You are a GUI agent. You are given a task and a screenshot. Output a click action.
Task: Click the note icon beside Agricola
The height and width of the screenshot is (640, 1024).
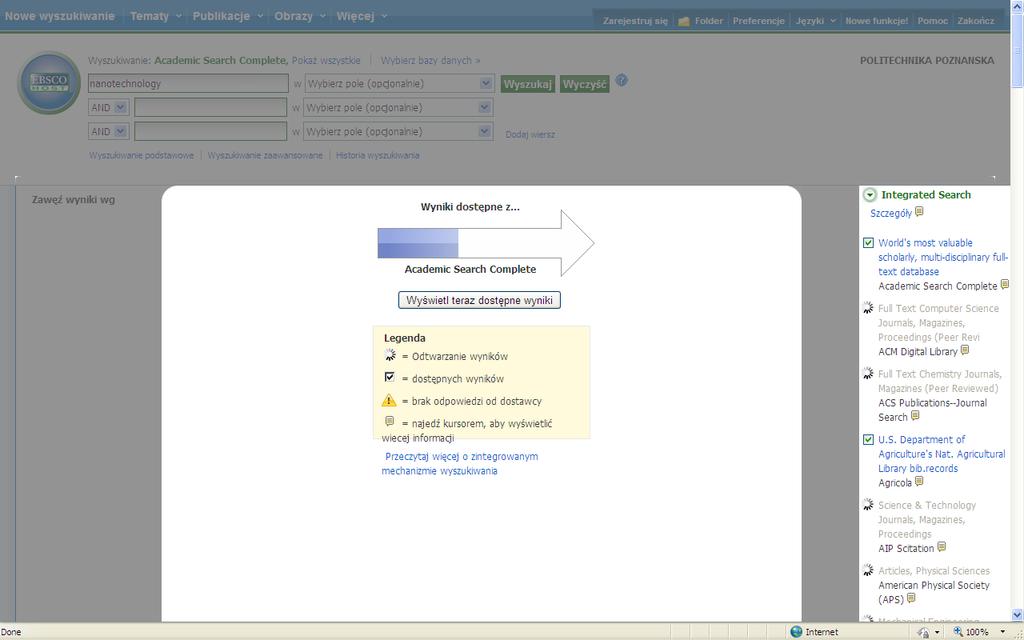click(x=920, y=481)
